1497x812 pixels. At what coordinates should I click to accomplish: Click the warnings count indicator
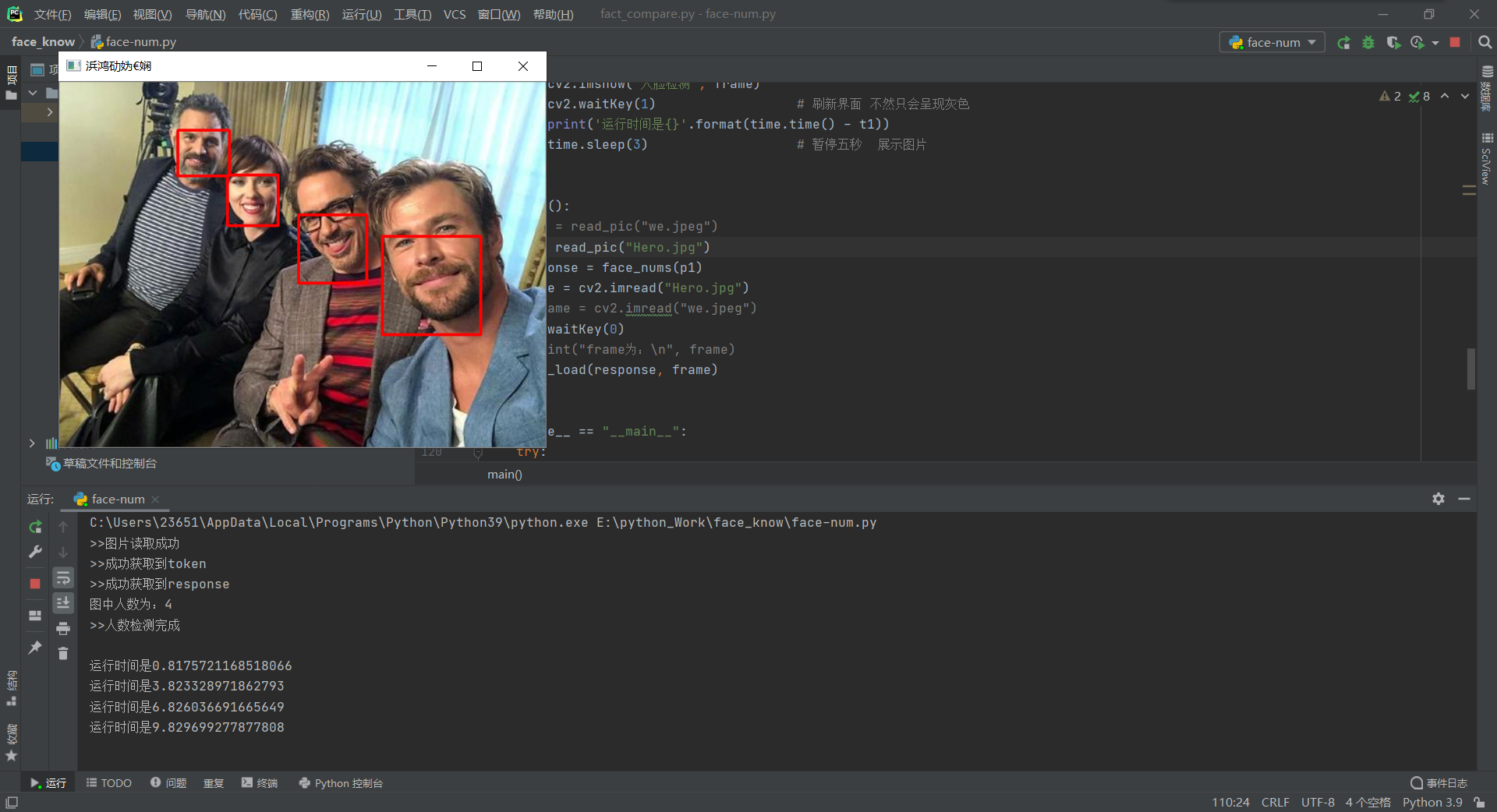[1390, 96]
